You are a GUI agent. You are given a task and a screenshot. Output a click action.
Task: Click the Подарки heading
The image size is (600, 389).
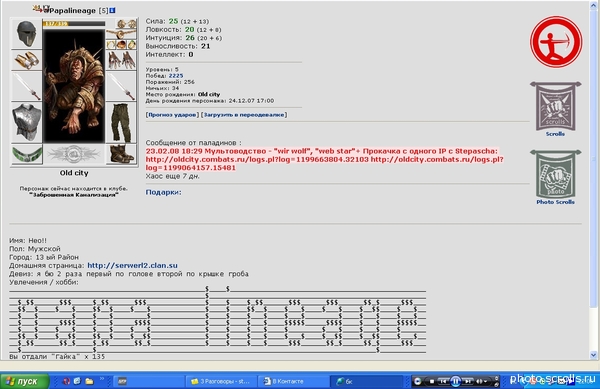click(163, 192)
